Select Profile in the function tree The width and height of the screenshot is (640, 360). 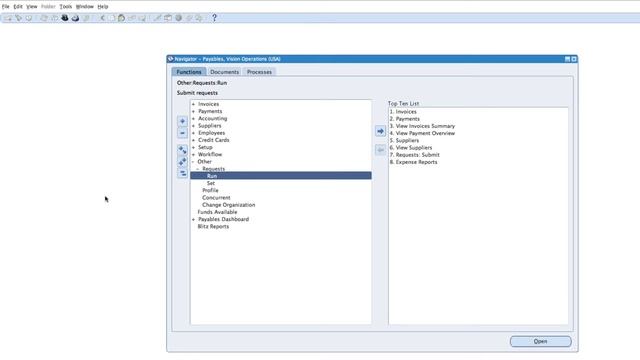[x=210, y=191]
